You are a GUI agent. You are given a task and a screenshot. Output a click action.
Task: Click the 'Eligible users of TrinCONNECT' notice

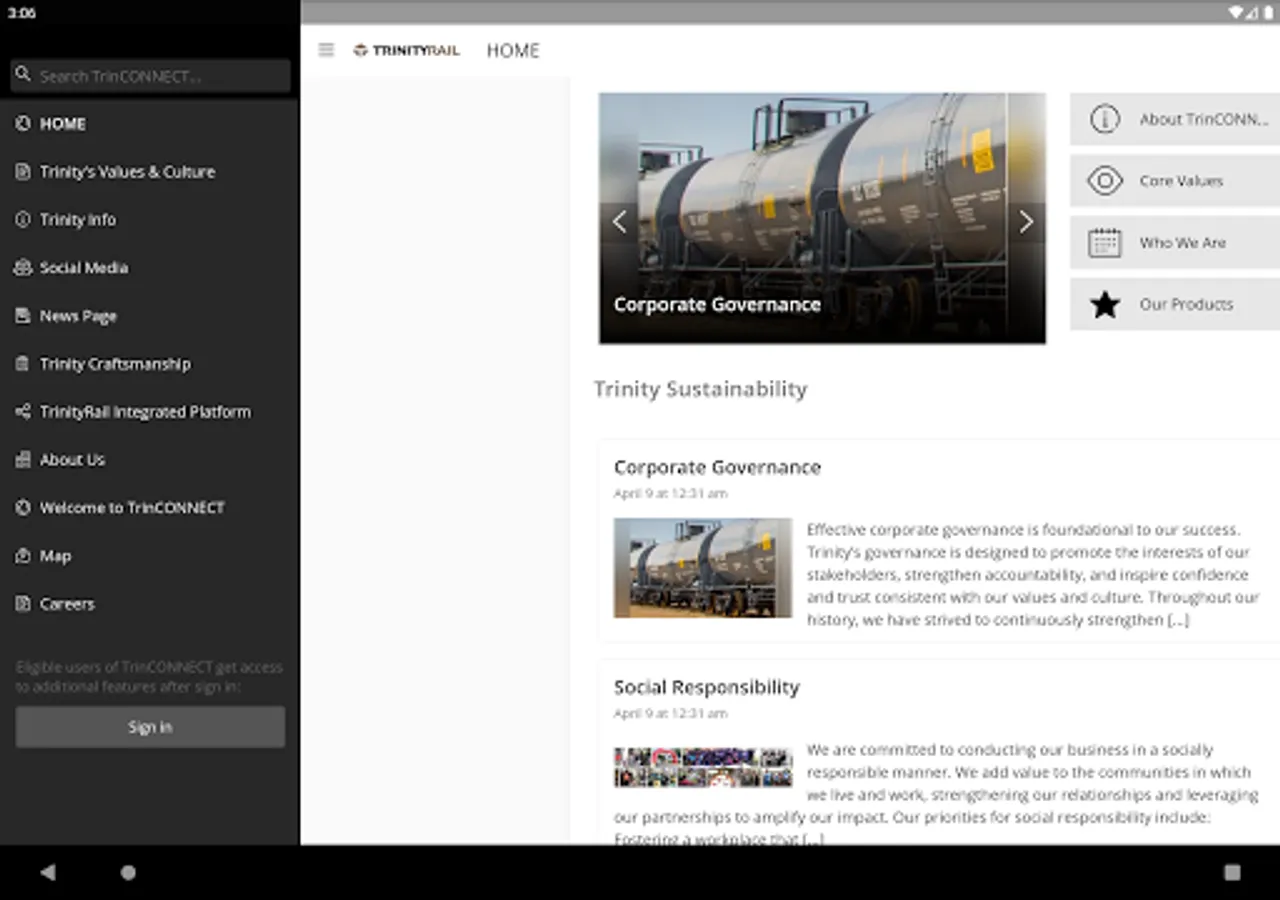click(150, 677)
